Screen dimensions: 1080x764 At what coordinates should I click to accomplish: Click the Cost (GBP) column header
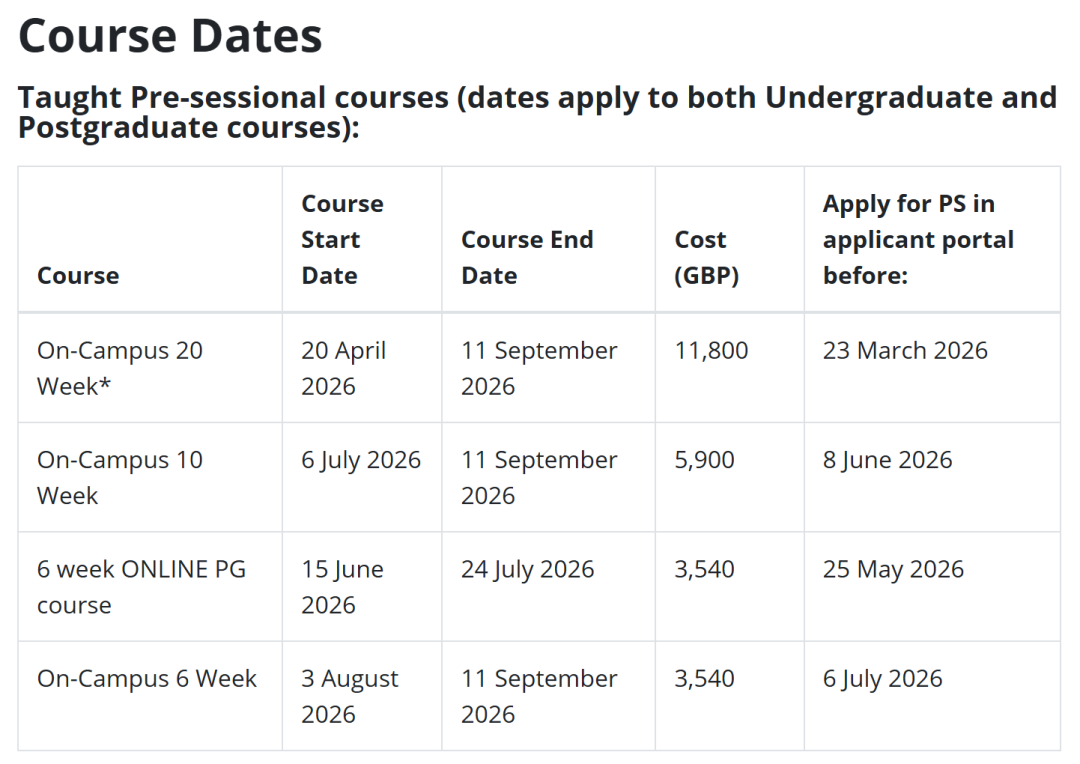707,257
